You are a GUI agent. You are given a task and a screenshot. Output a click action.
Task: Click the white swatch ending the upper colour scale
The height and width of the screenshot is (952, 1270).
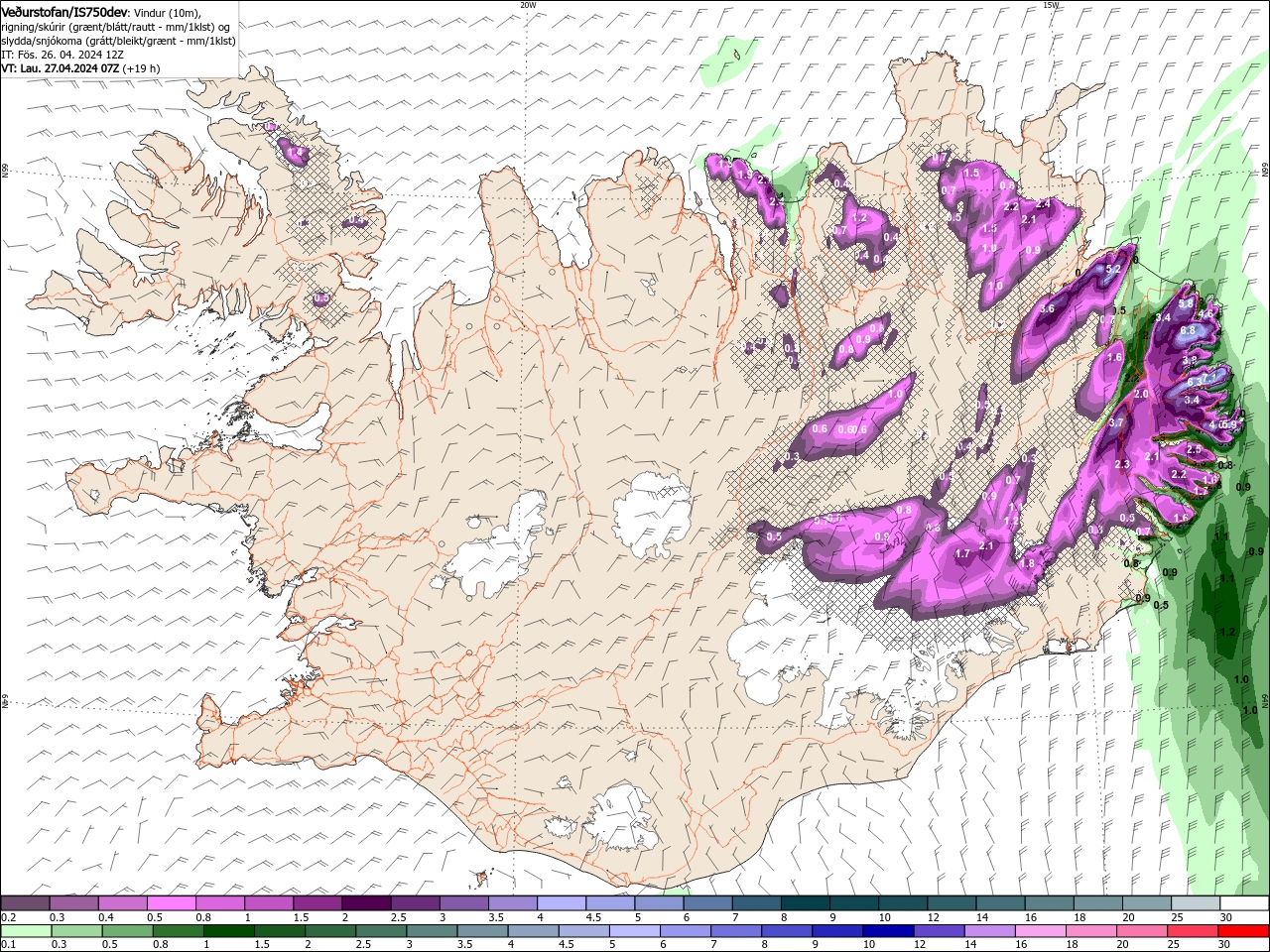click(x=1243, y=903)
